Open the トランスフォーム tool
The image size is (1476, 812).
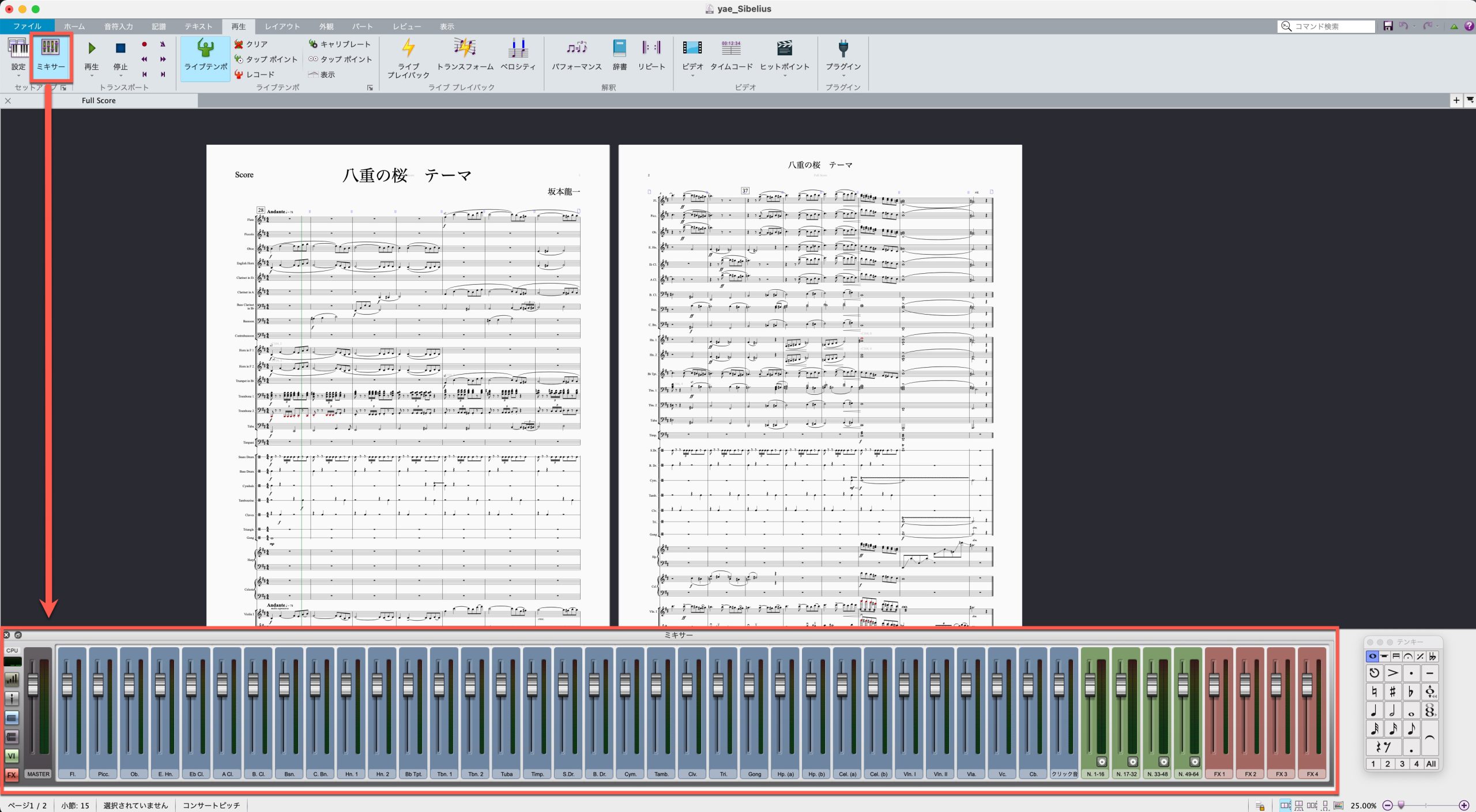465,56
